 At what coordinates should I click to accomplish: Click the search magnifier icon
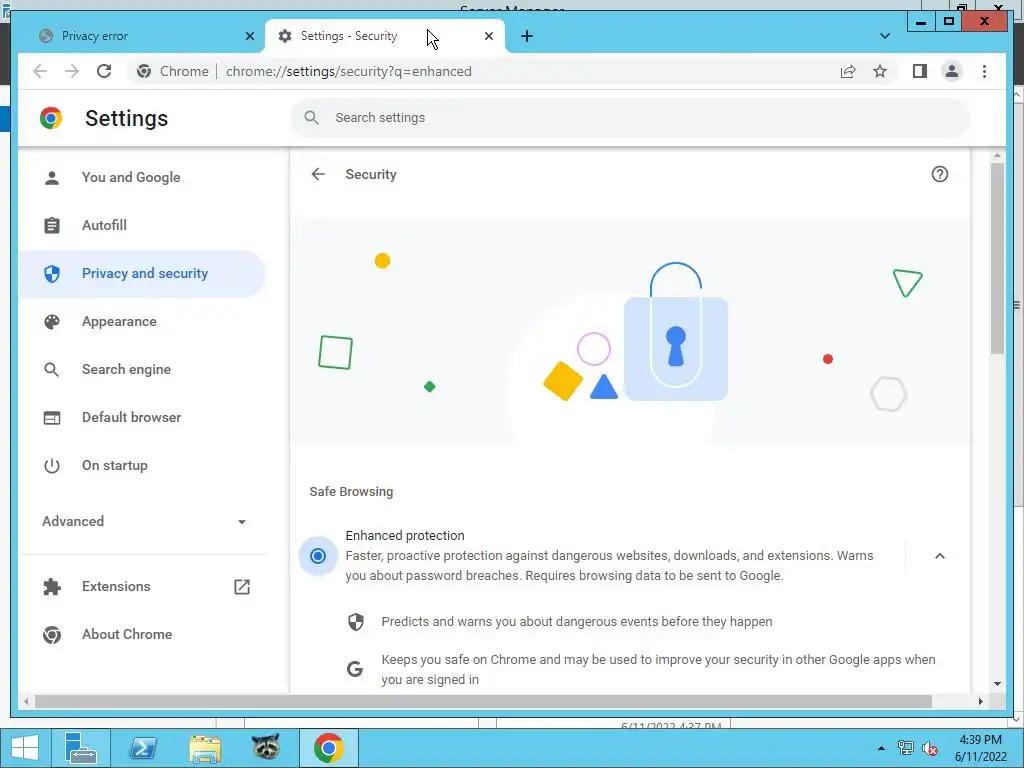312,118
